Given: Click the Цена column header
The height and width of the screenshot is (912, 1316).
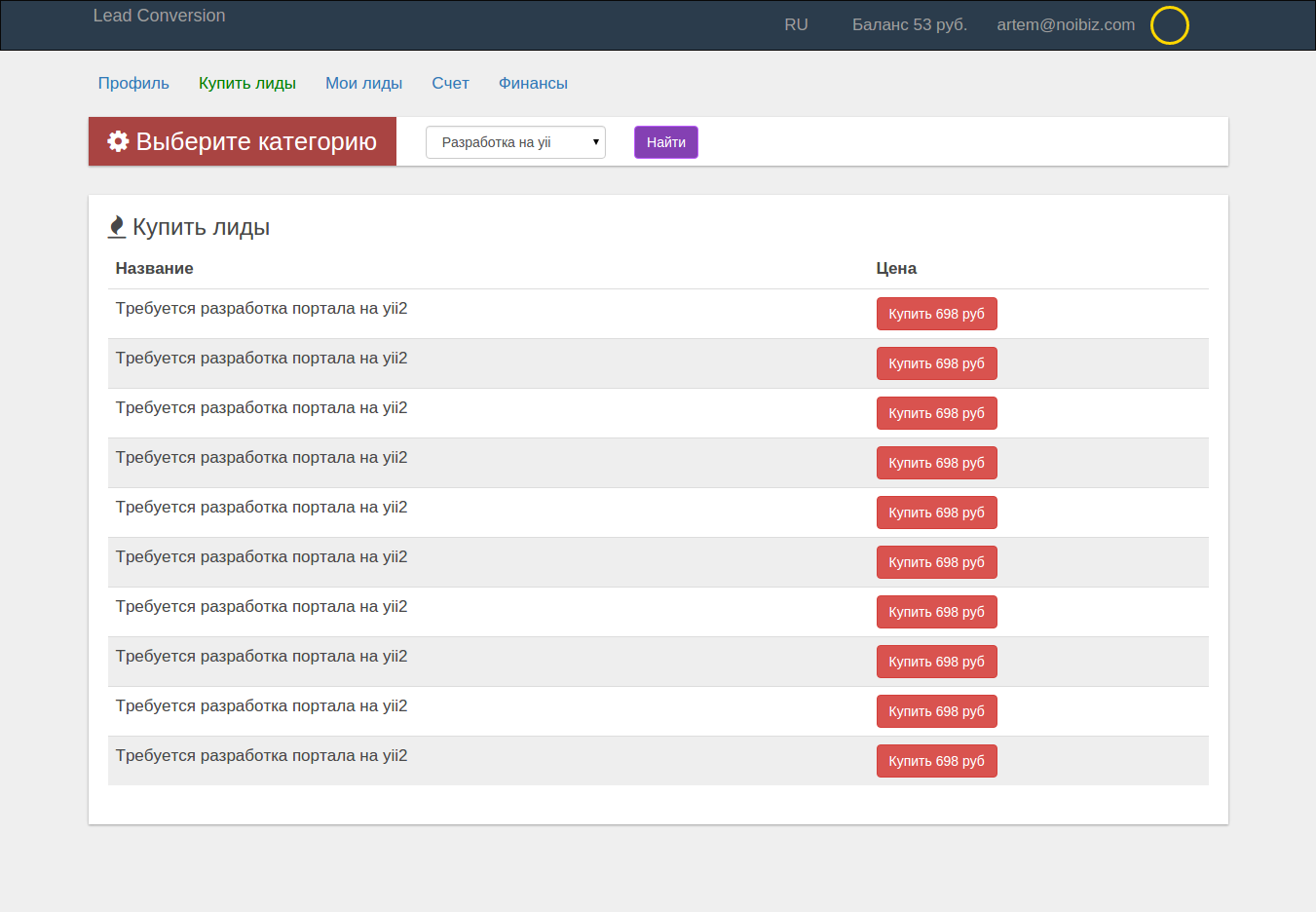Looking at the screenshot, I should [896, 269].
